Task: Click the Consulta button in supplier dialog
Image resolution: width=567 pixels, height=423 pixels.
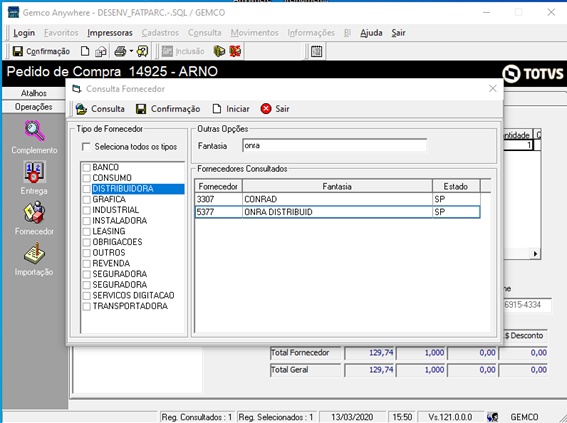Action: tap(100, 109)
